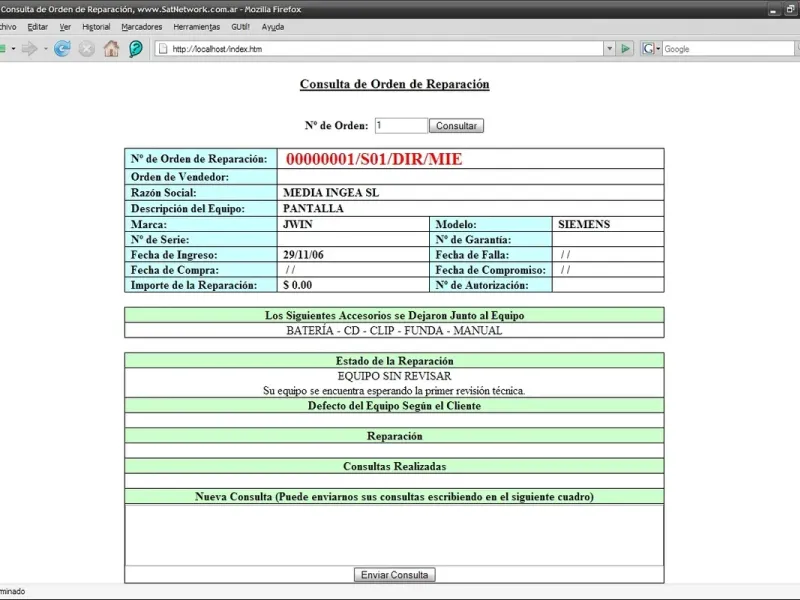Open the back-history dropdown arrow
This screenshot has height=600, width=800.
point(13,49)
